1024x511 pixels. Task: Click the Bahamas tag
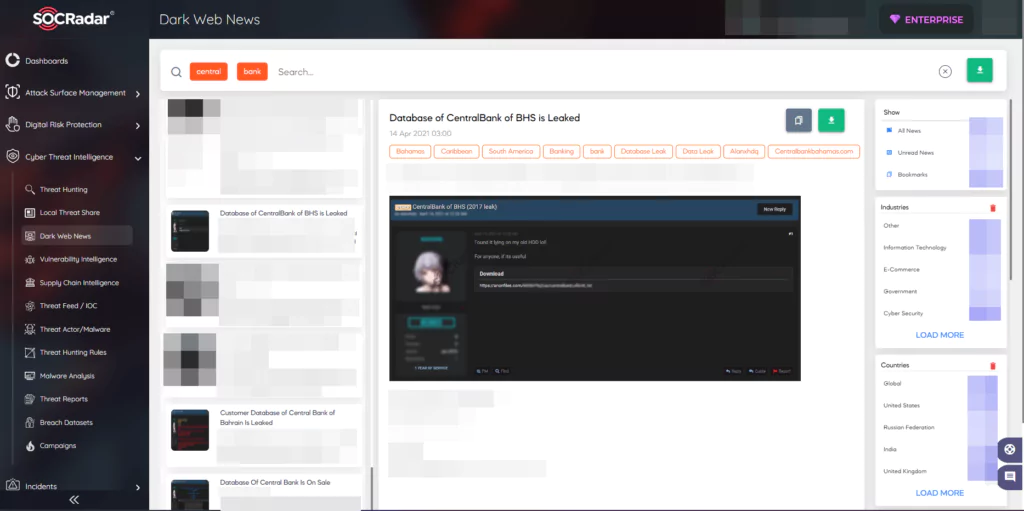pyautogui.click(x=410, y=152)
